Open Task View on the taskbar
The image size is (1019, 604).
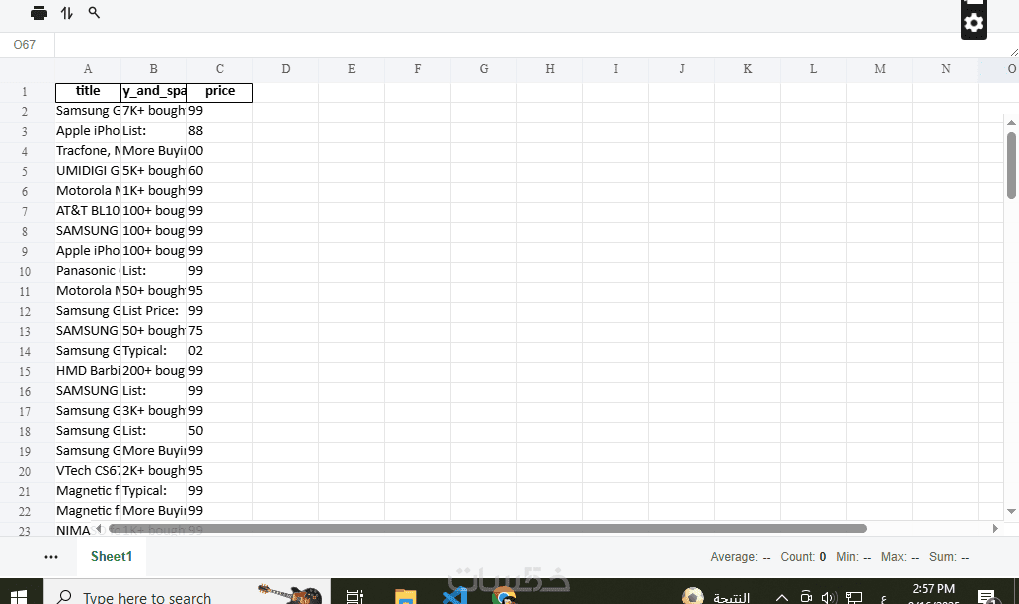[355, 596]
